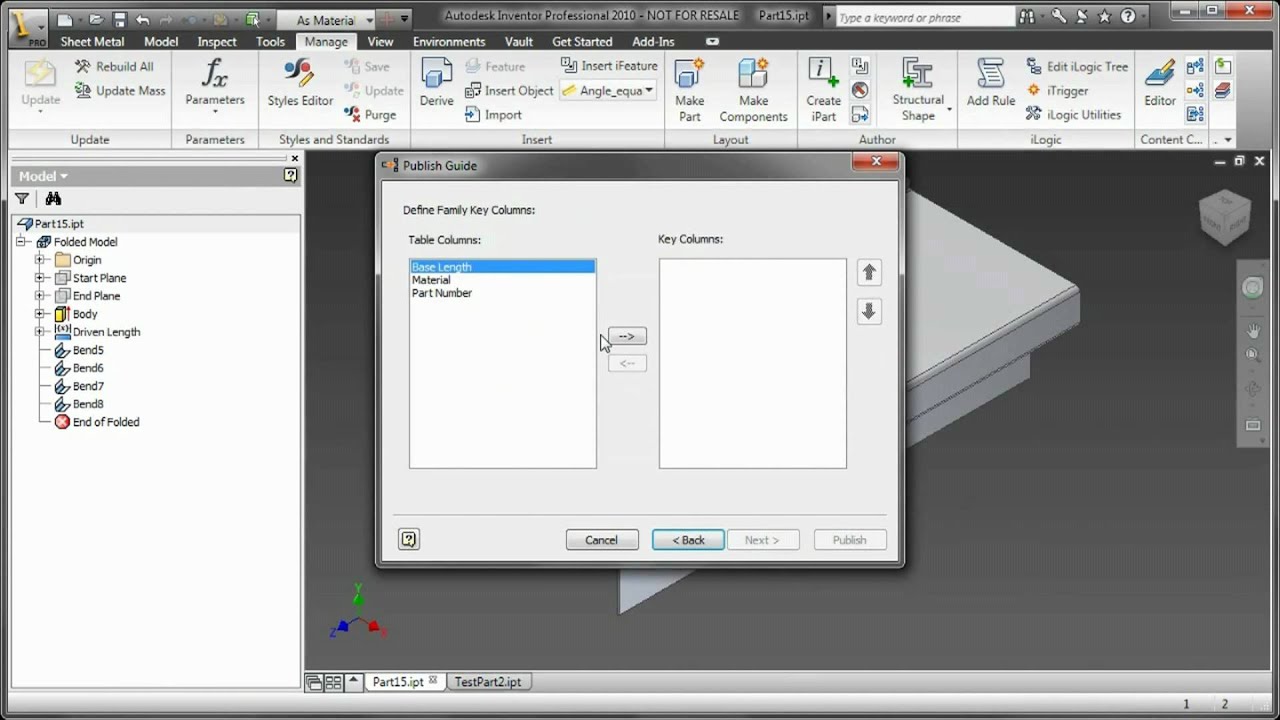This screenshot has height=720, width=1280.
Task: Expand the Parameters panel dropdown arrow
Action: [x=214, y=112]
